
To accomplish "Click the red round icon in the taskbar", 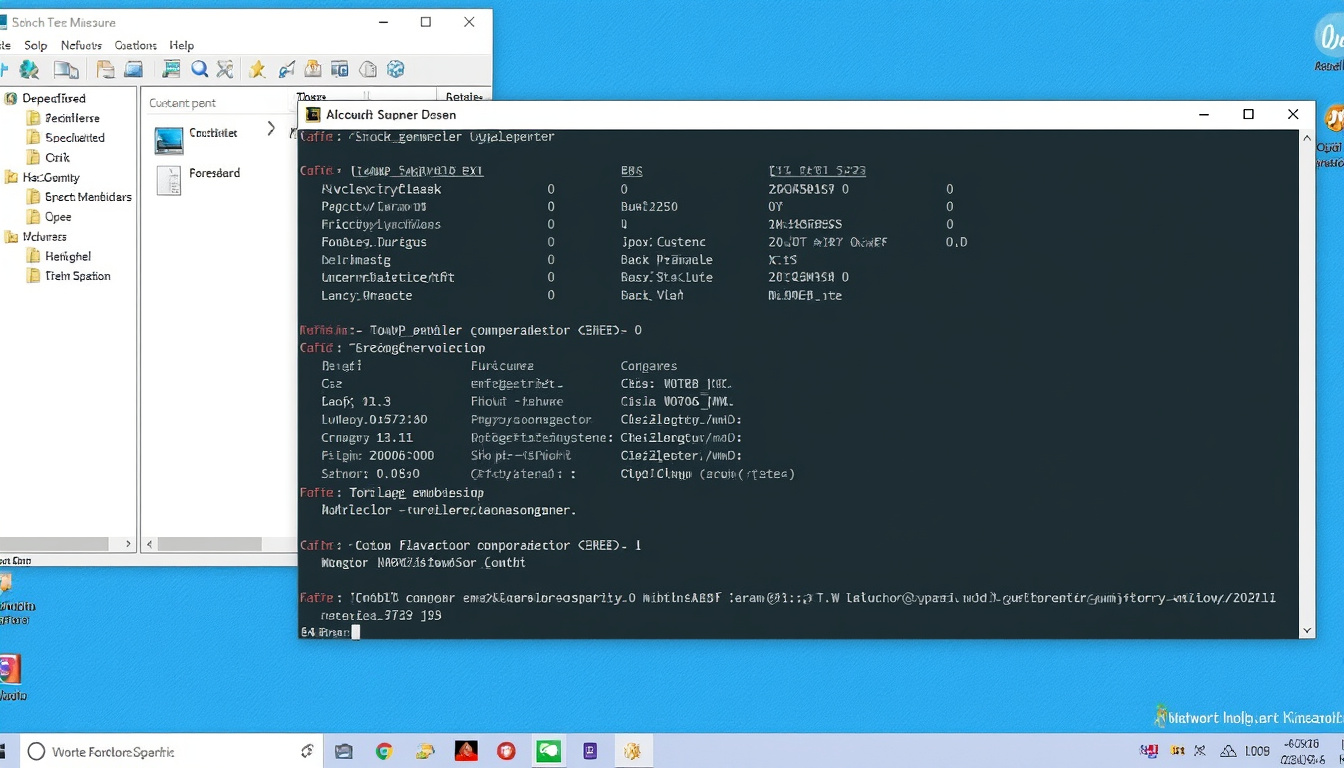I will (506, 751).
